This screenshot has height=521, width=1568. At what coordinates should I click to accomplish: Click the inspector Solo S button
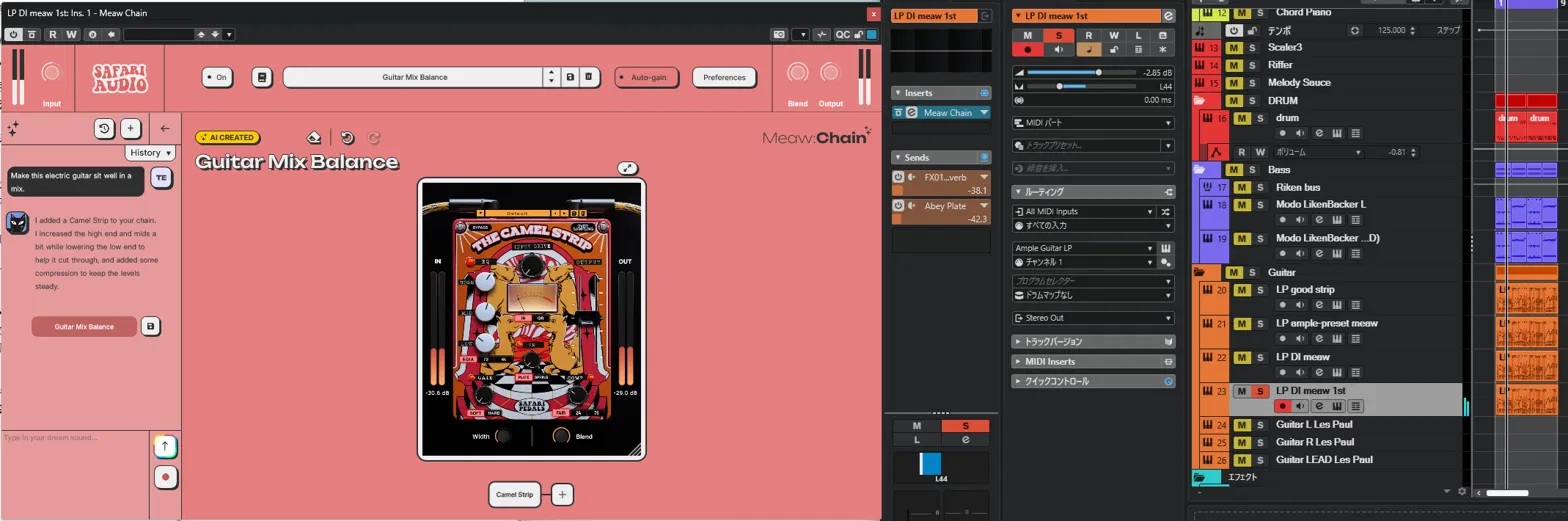(x=1058, y=35)
